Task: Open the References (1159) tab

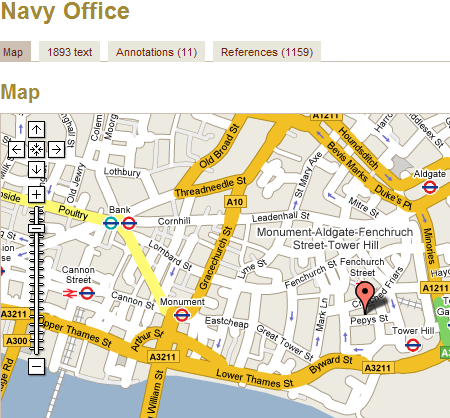Action: (x=267, y=52)
